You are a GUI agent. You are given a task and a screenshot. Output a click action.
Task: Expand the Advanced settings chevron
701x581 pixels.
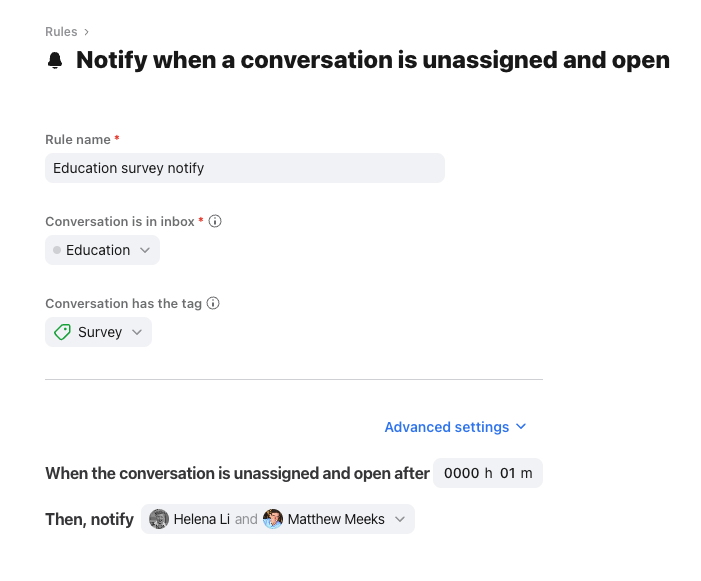tap(520, 427)
